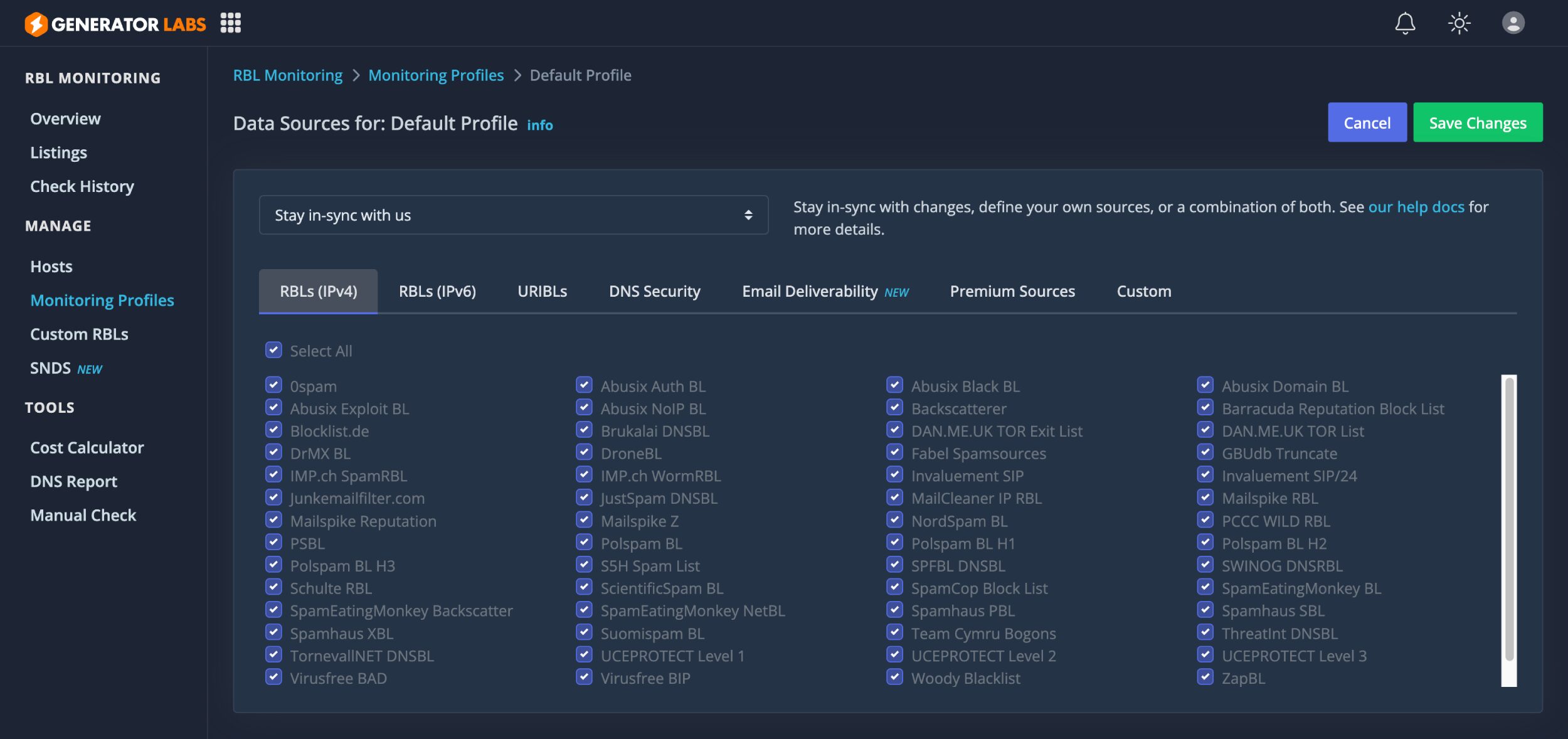Uncheck the 0spam checkbox
The width and height of the screenshot is (1568, 739).
click(x=273, y=385)
